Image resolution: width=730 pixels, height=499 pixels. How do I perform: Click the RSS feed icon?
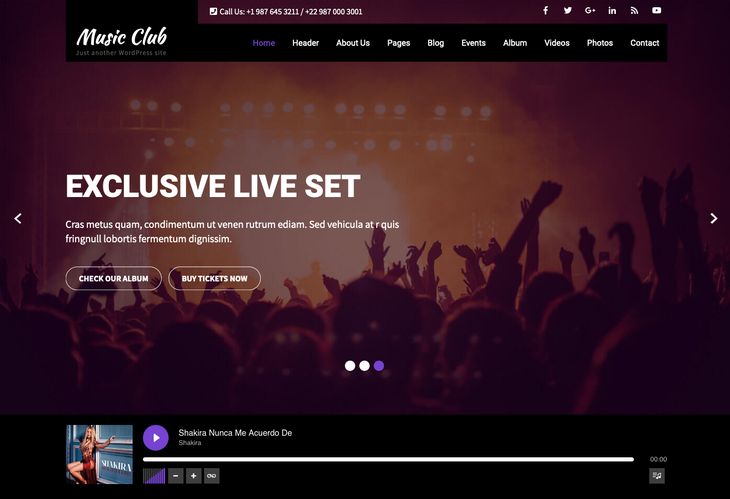click(634, 10)
